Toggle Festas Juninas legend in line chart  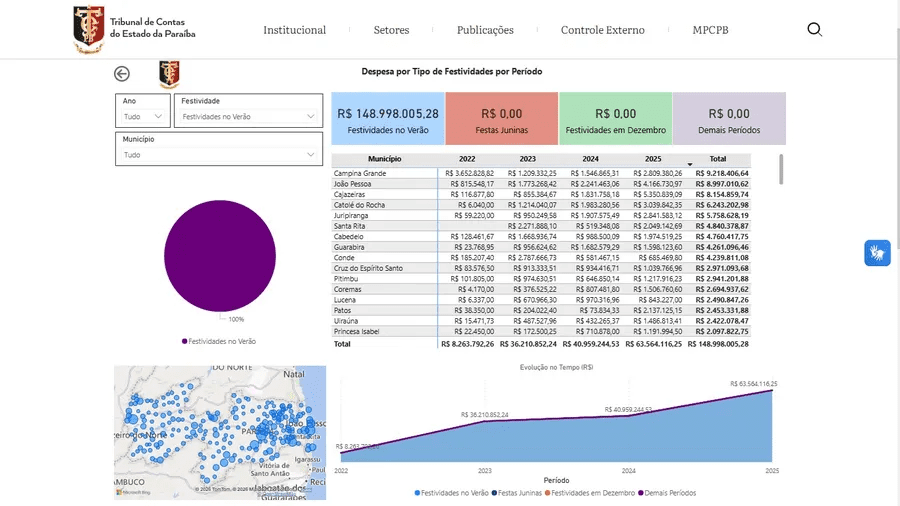(497, 493)
